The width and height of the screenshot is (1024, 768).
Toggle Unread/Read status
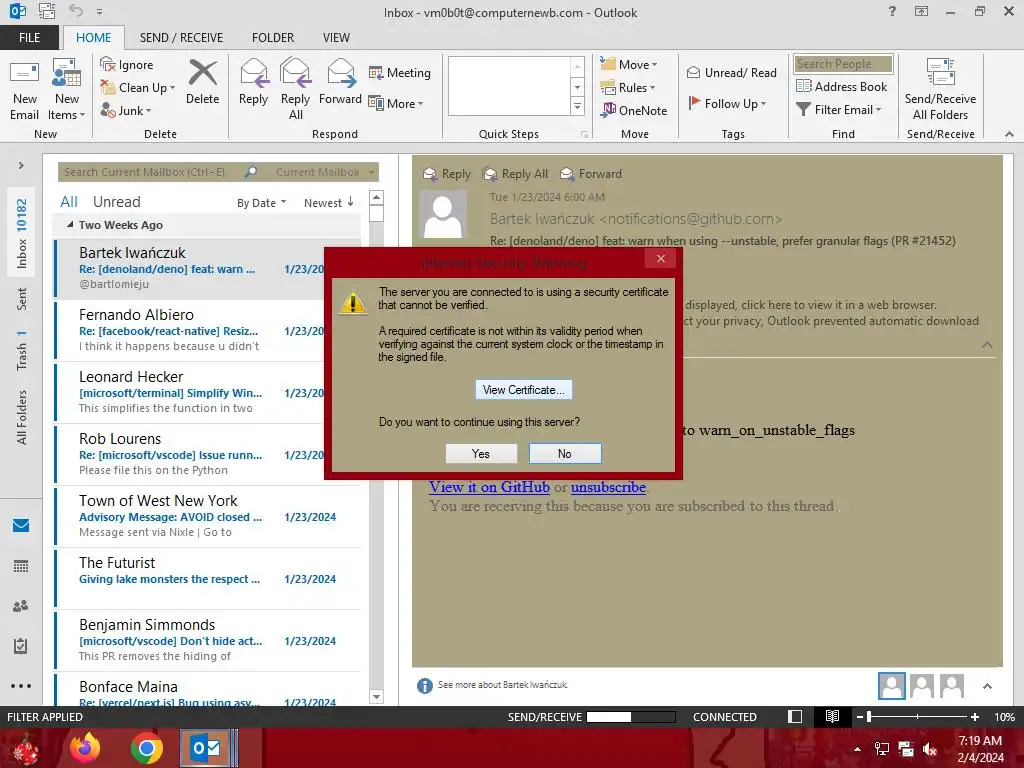click(731, 72)
